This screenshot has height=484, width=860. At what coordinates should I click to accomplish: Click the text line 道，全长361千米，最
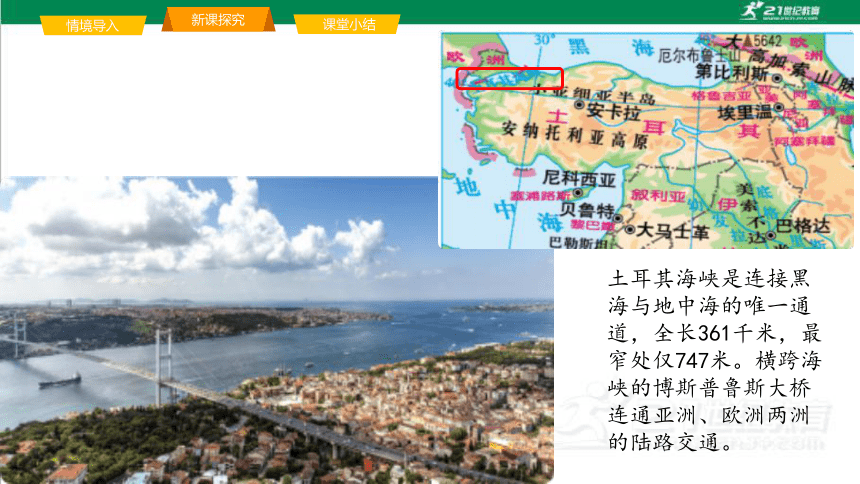click(x=715, y=334)
